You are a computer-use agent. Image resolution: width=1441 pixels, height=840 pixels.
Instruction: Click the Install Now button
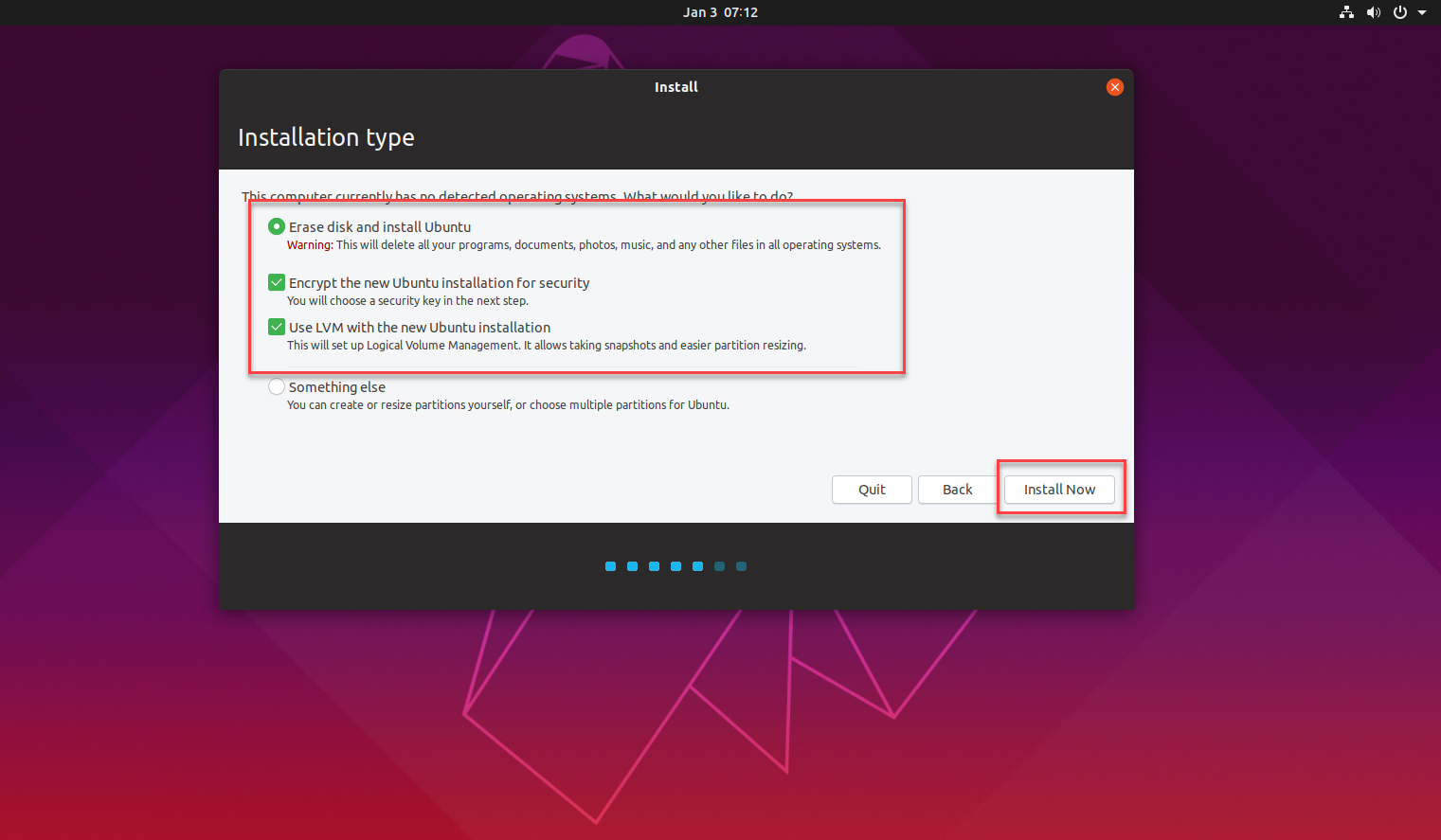(x=1059, y=490)
